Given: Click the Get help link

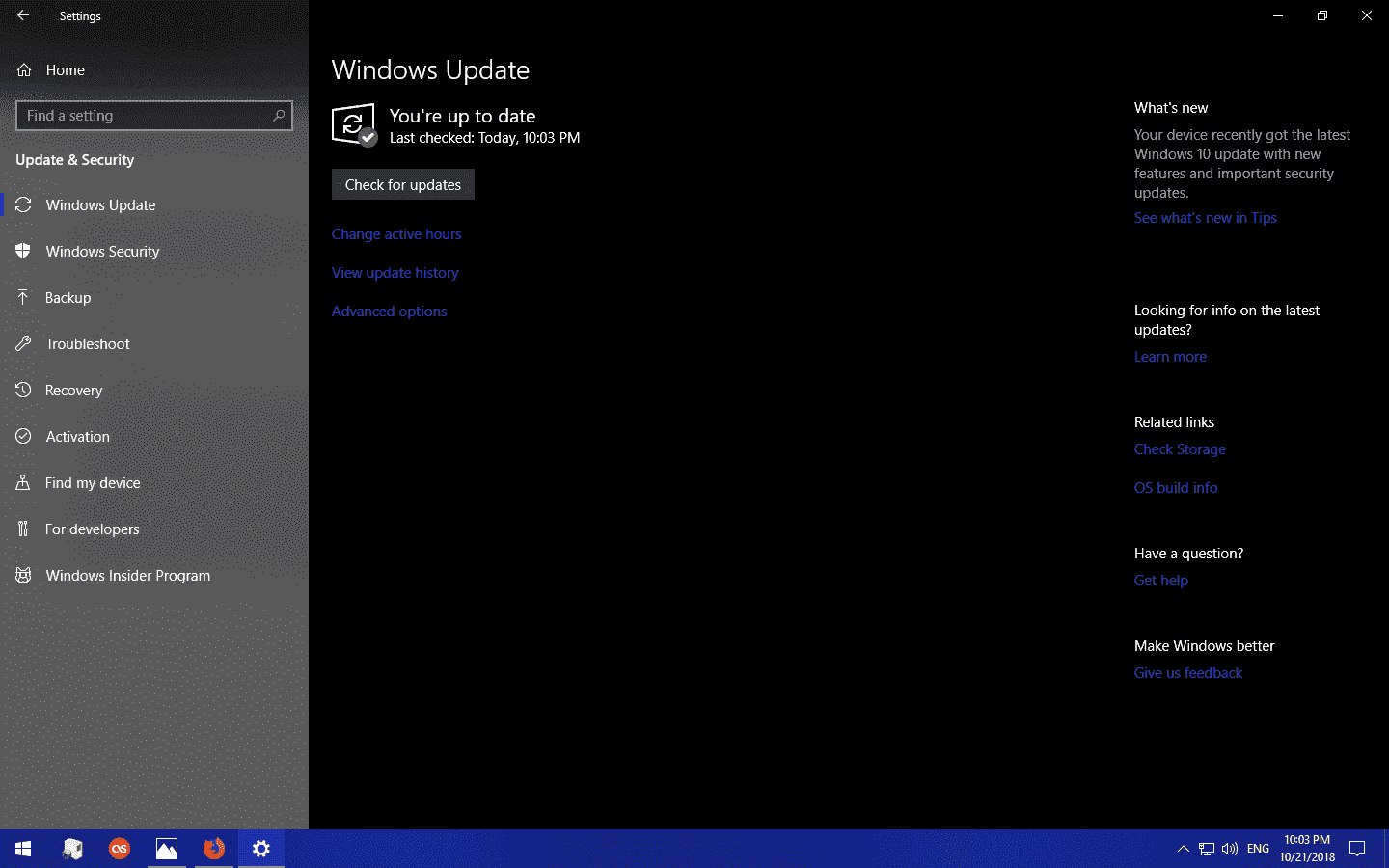Looking at the screenshot, I should (x=1161, y=580).
